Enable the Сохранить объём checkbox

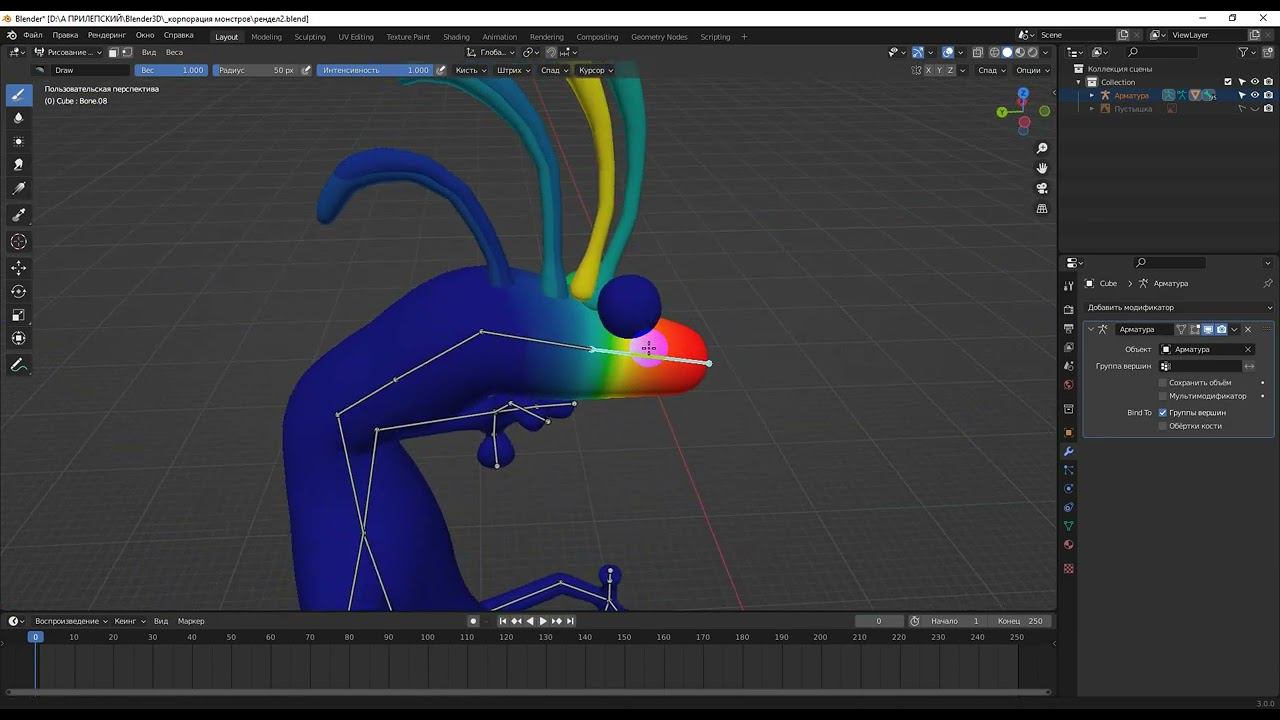click(x=1163, y=382)
